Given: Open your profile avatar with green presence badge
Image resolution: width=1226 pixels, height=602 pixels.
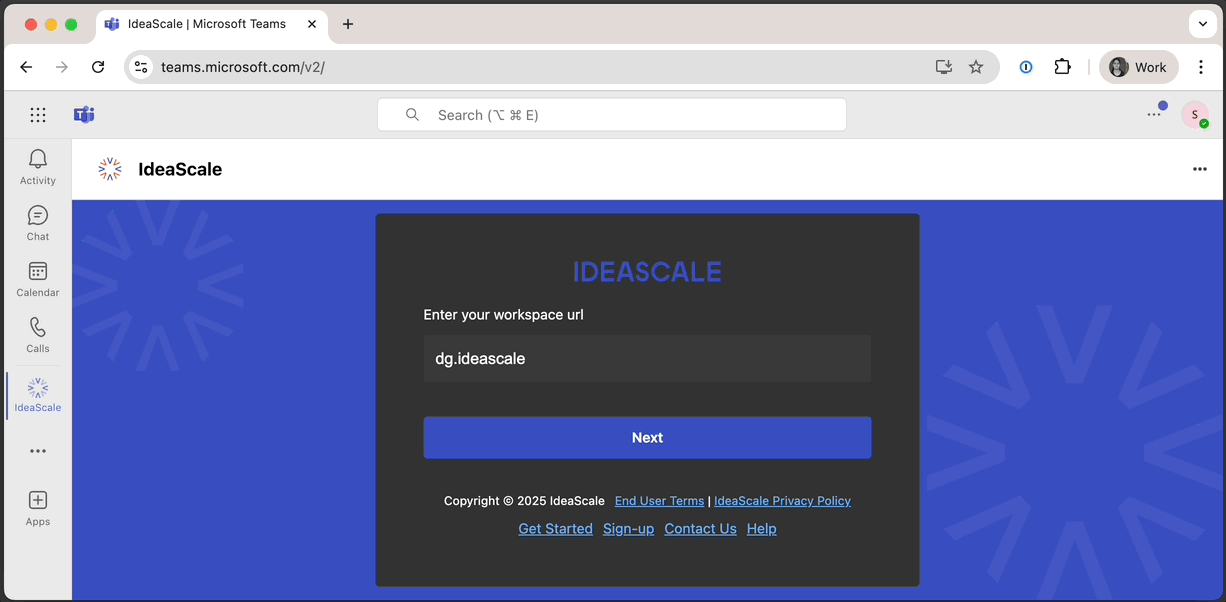Looking at the screenshot, I should point(1196,114).
